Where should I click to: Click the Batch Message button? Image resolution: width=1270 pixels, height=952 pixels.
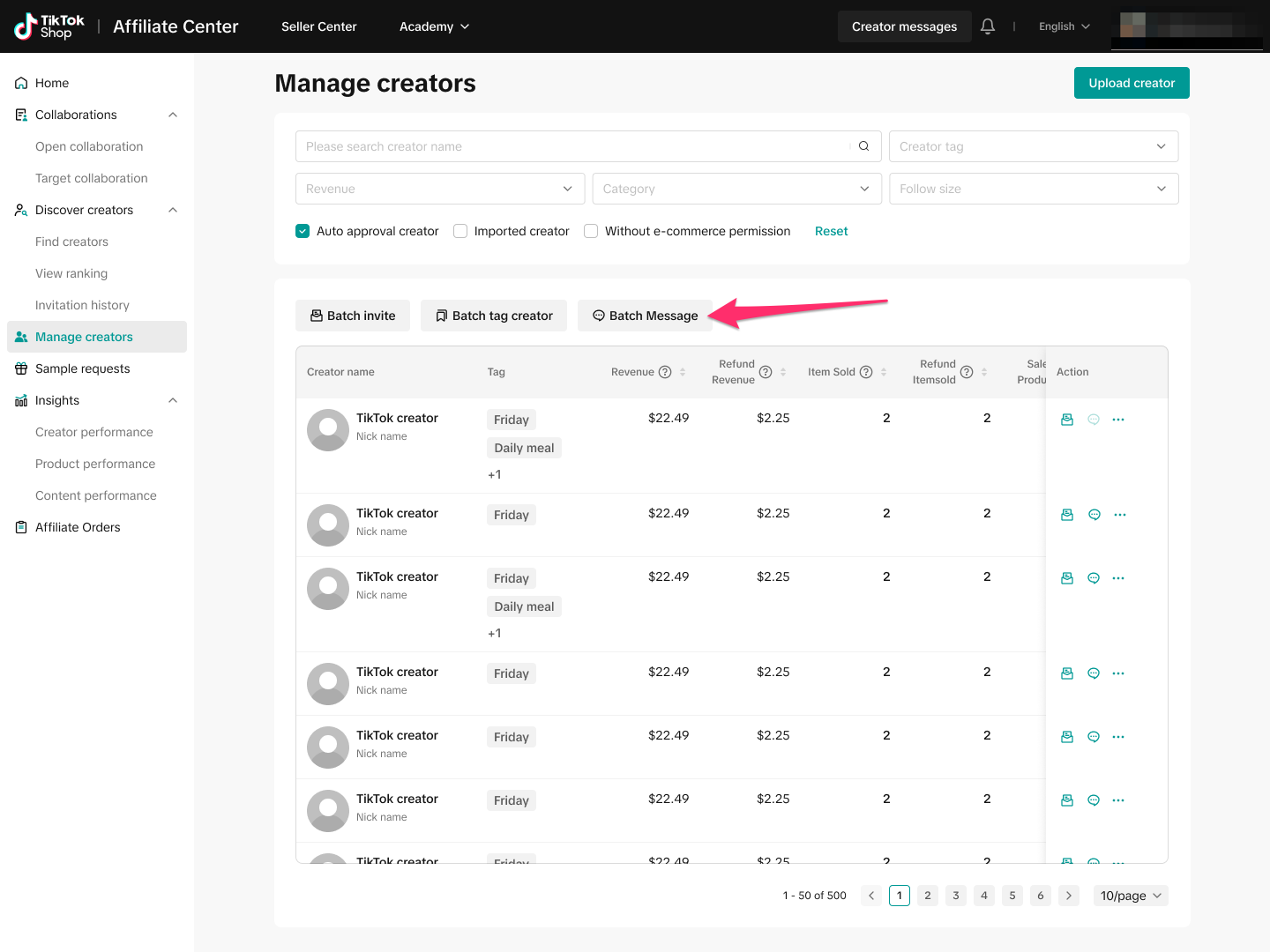coord(645,316)
